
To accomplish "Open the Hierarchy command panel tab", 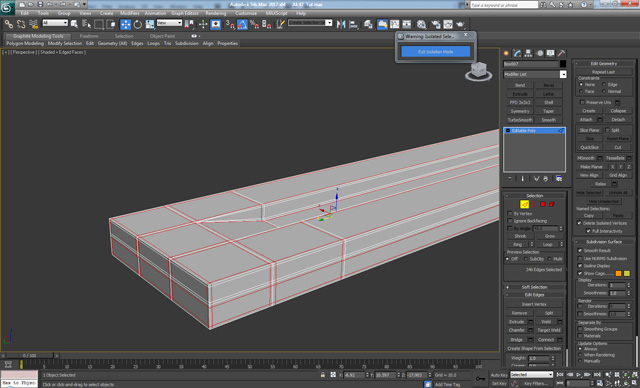I will coord(529,53).
